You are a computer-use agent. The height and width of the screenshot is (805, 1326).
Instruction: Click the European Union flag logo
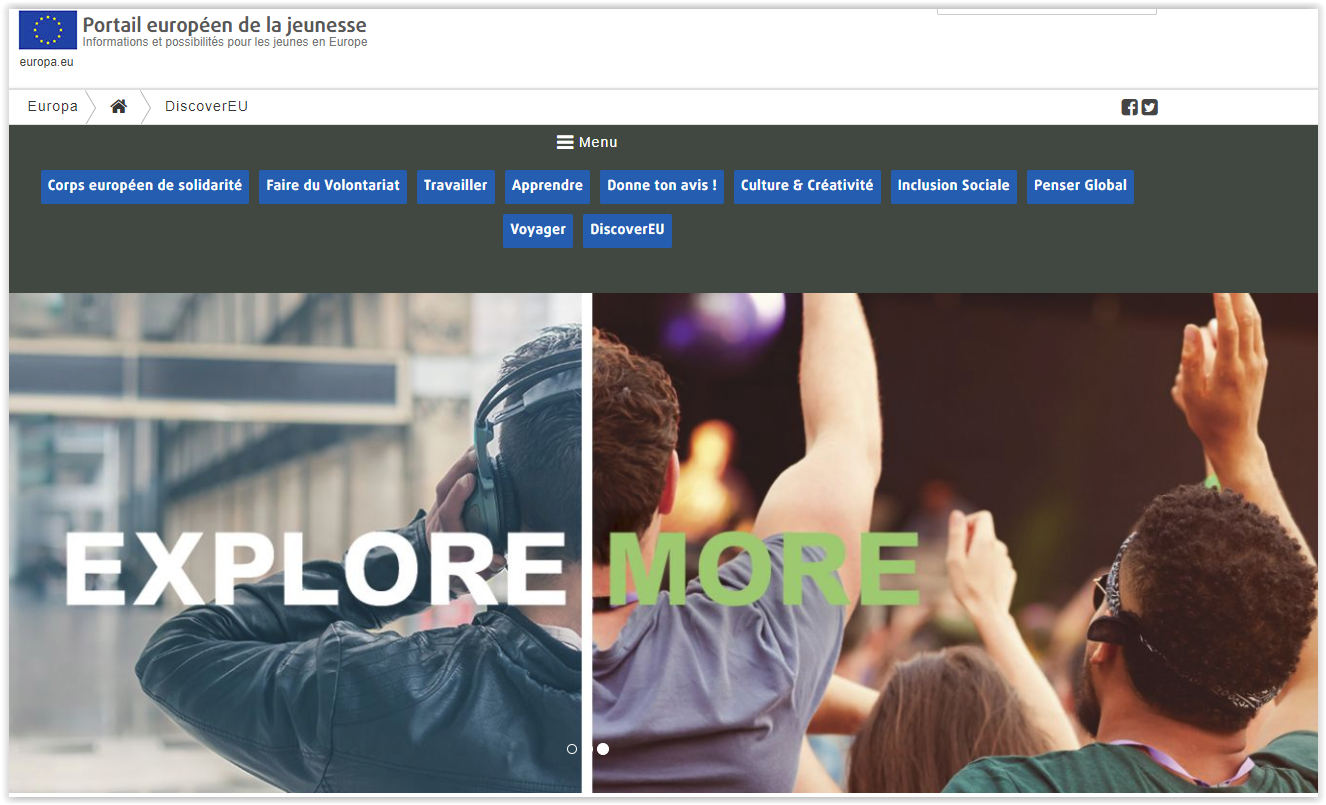coord(48,30)
